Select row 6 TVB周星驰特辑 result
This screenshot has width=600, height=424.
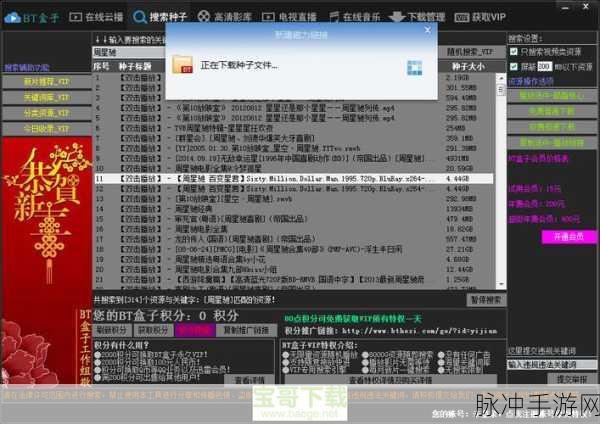293,128
